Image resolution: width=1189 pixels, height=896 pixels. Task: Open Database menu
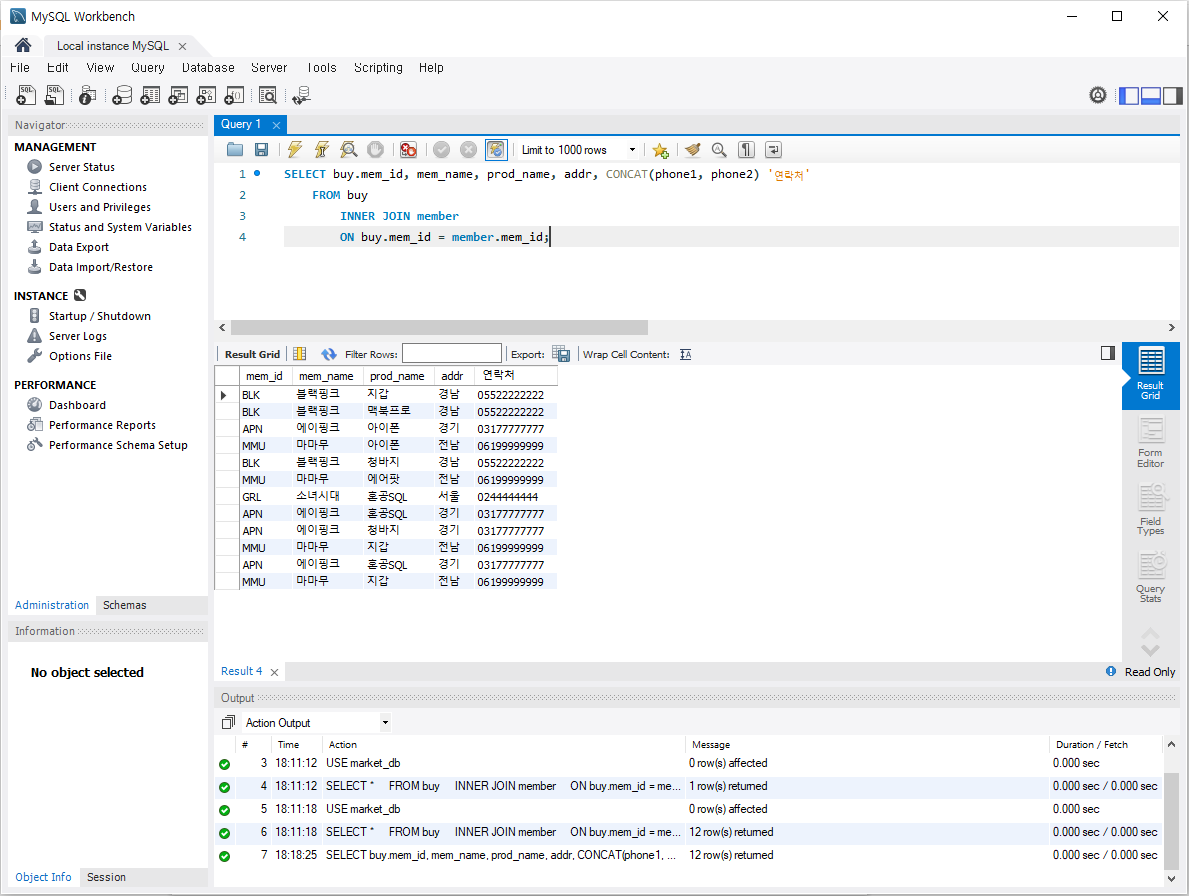point(208,67)
